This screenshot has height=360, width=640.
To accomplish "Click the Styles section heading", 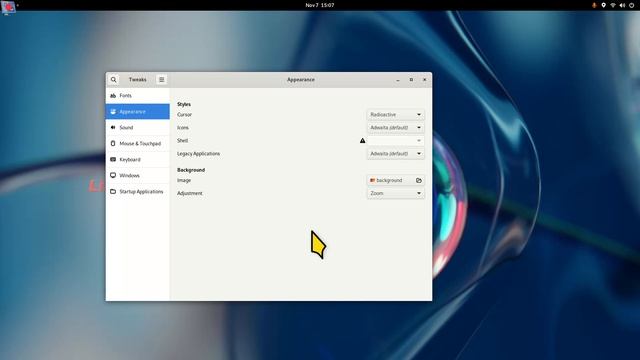I will coord(184,104).
